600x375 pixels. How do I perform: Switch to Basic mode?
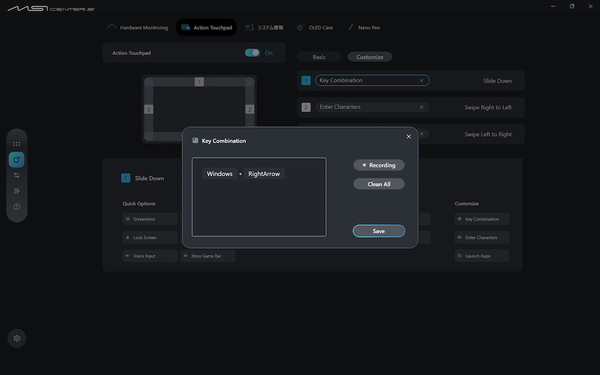click(319, 57)
